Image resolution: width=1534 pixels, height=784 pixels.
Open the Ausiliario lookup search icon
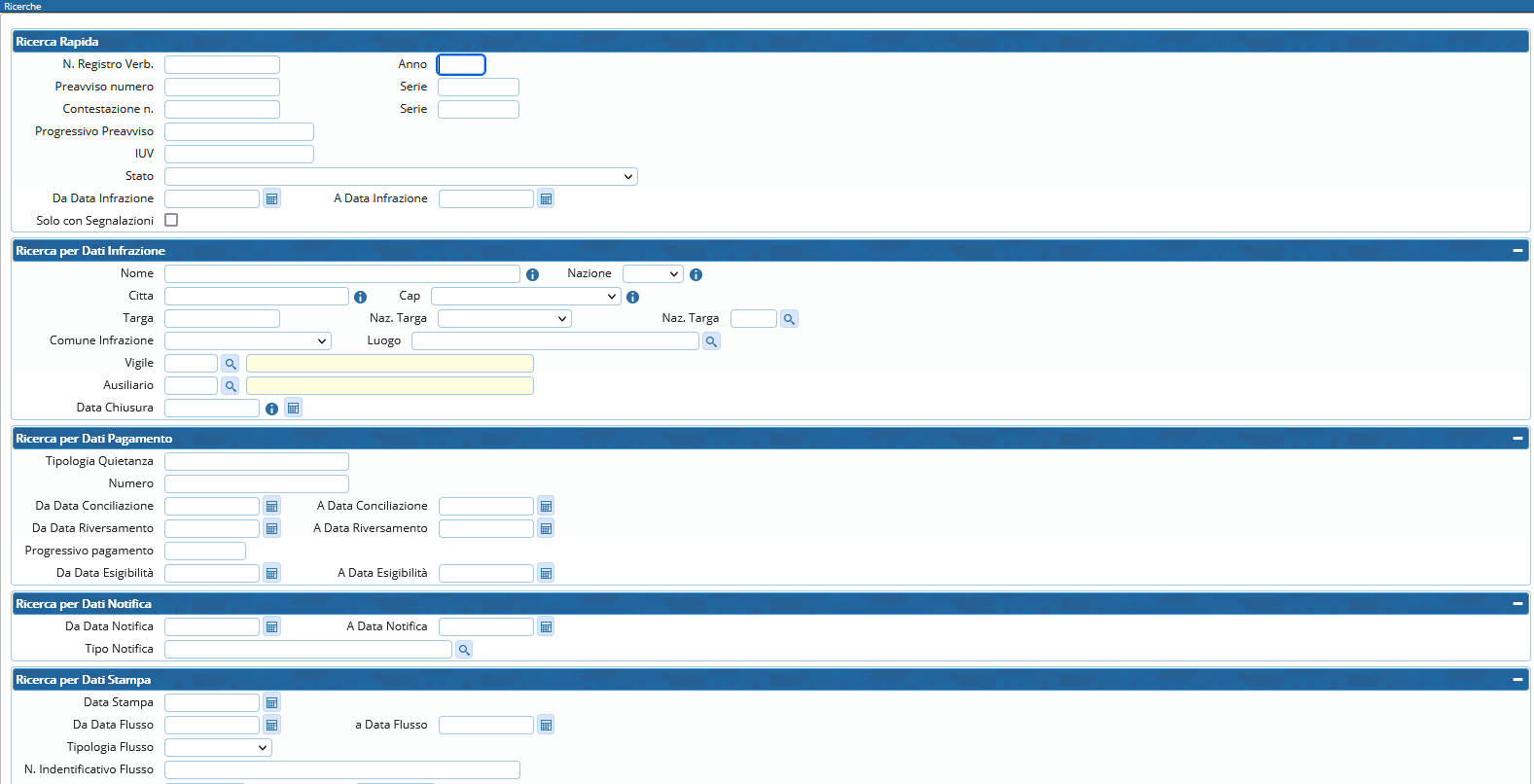(x=231, y=386)
